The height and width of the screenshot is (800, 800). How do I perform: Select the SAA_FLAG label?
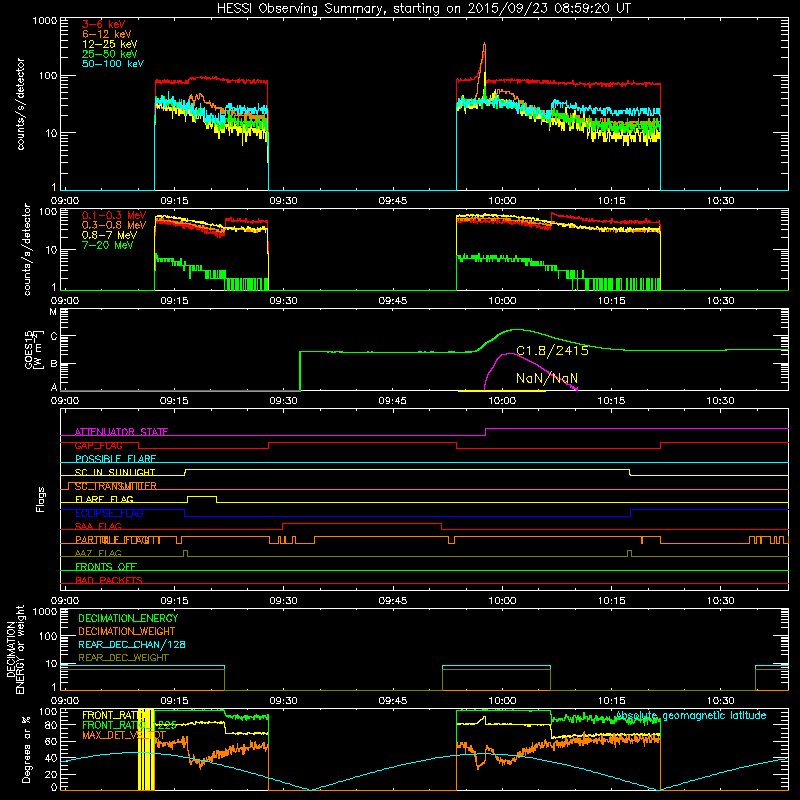(x=98, y=526)
